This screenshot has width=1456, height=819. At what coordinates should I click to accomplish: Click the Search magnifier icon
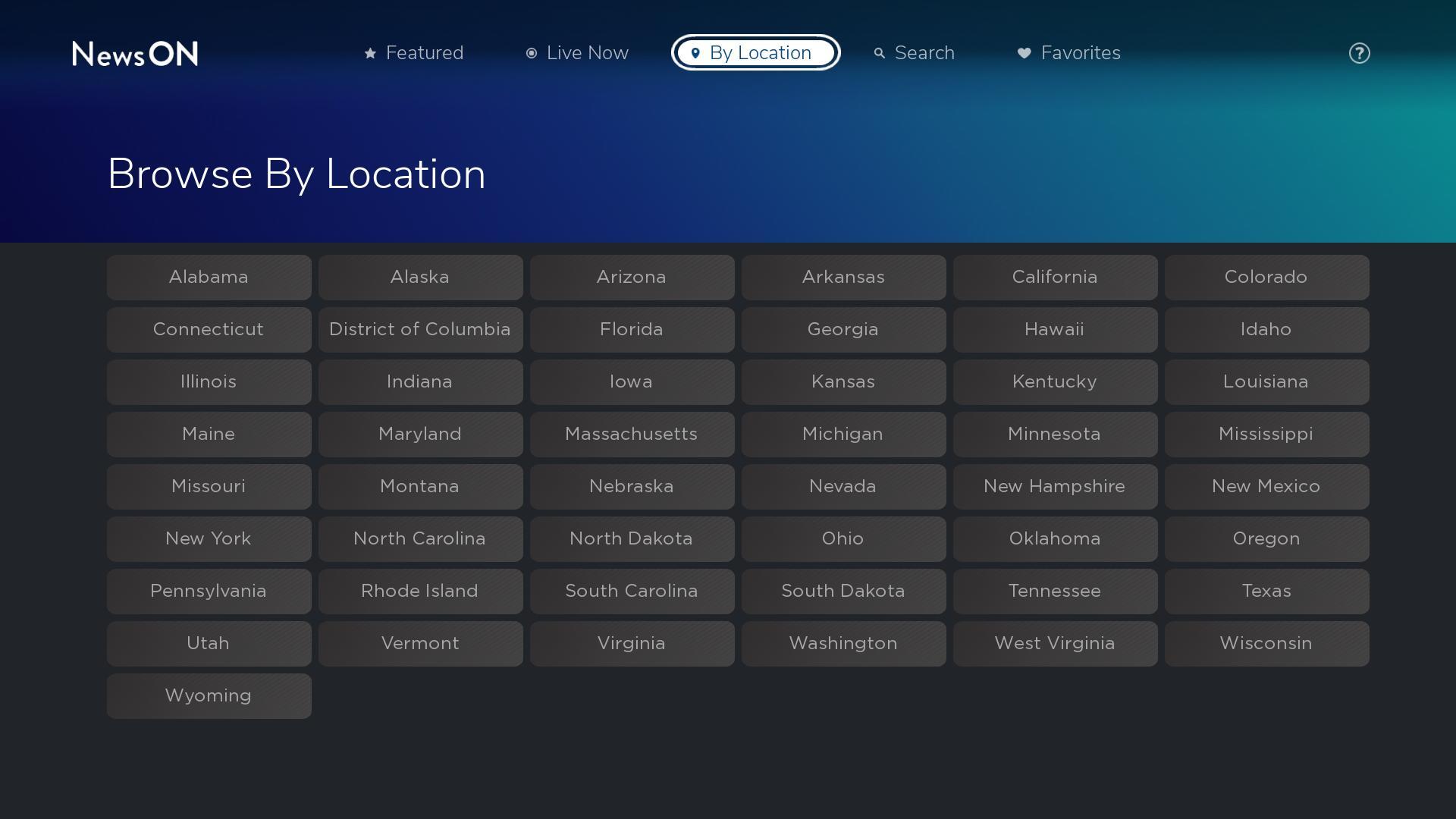point(880,53)
